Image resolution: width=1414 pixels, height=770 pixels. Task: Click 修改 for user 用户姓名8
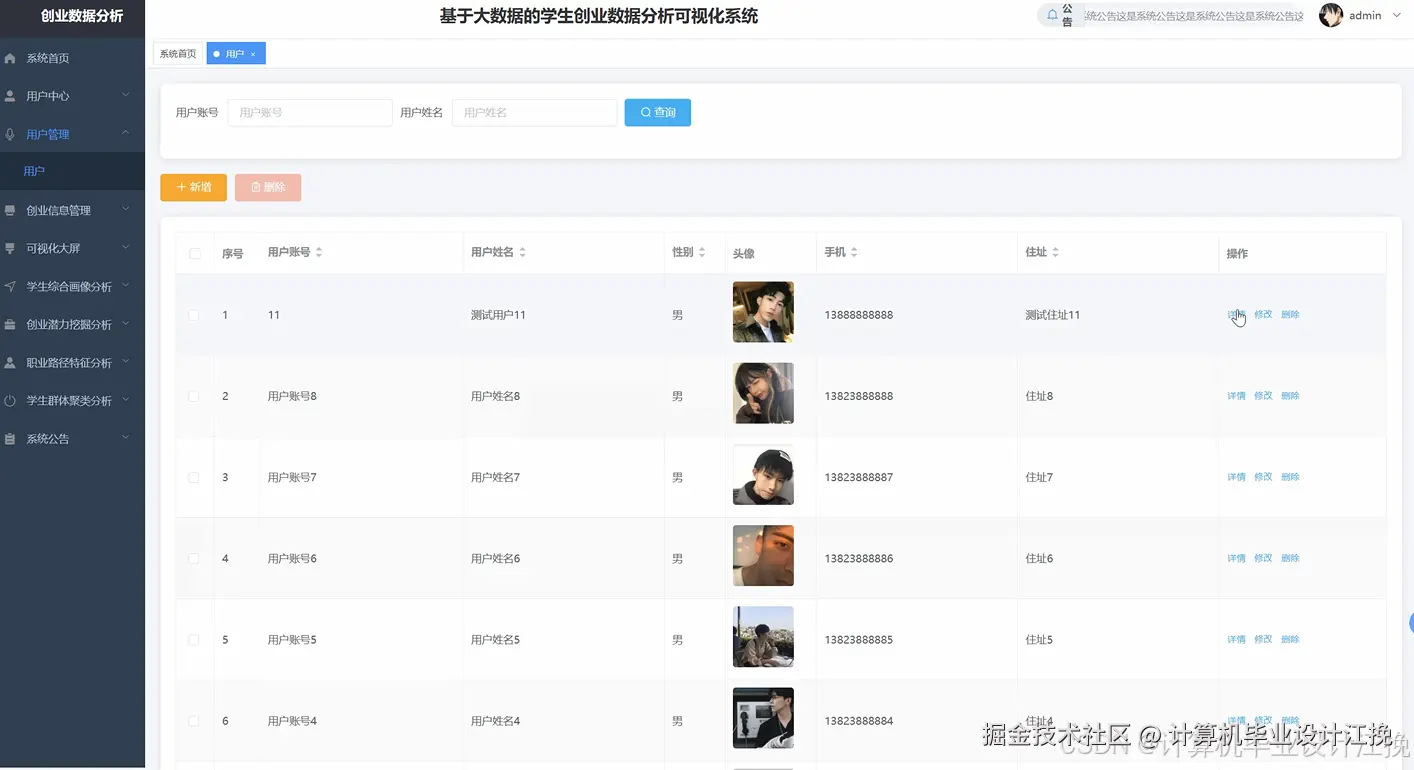tap(1264, 396)
